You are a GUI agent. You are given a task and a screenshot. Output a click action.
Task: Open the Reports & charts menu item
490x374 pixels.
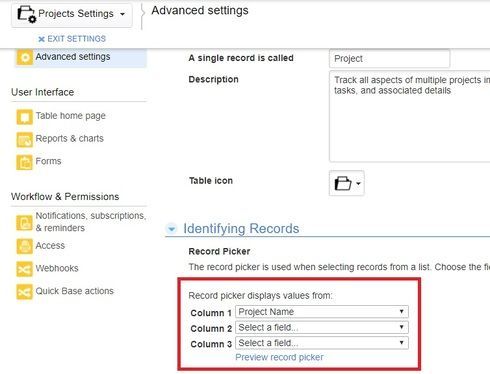[x=70, y=138]
